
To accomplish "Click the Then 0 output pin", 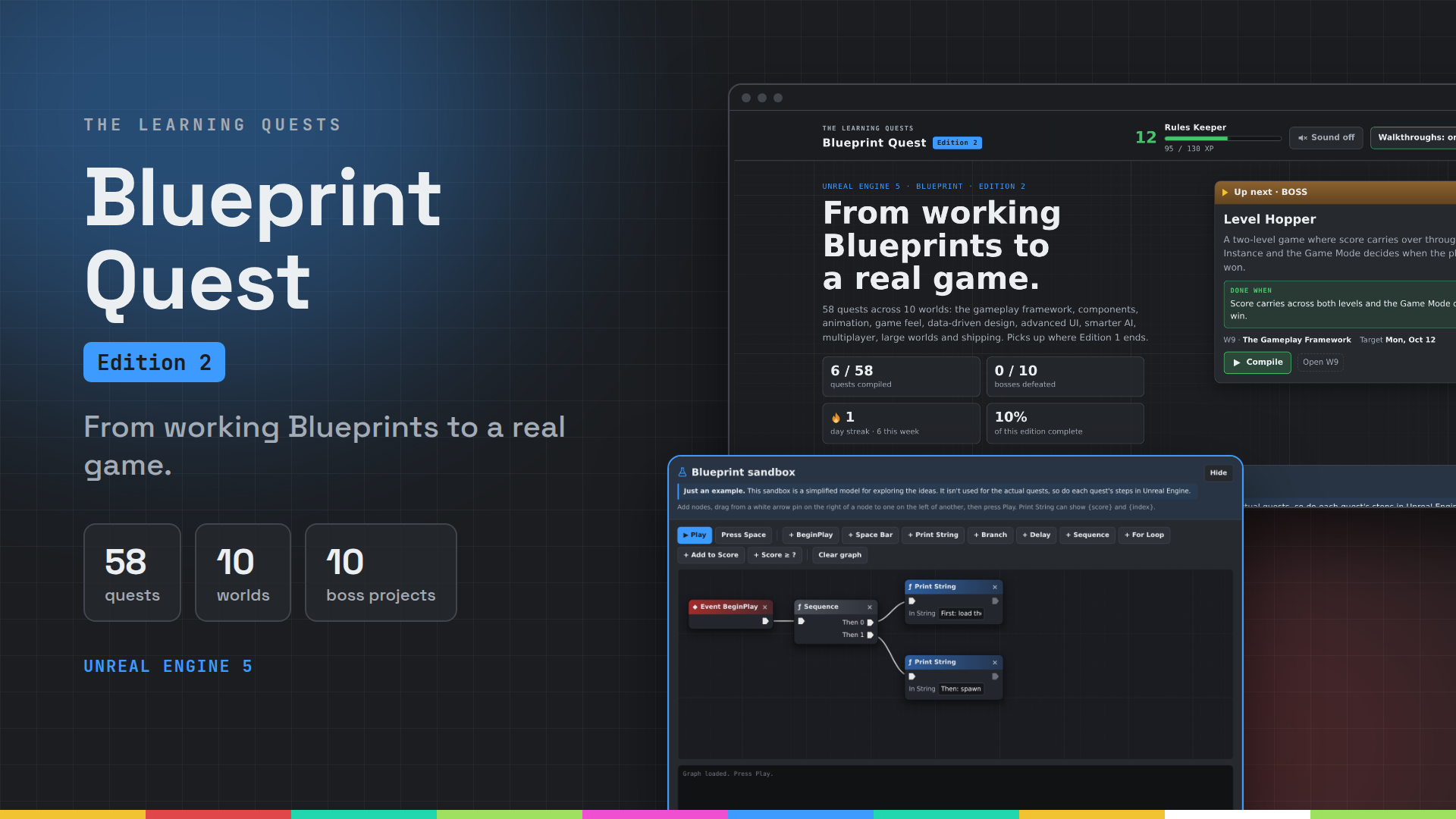I will pyautogui.click(x=871, y=623).
